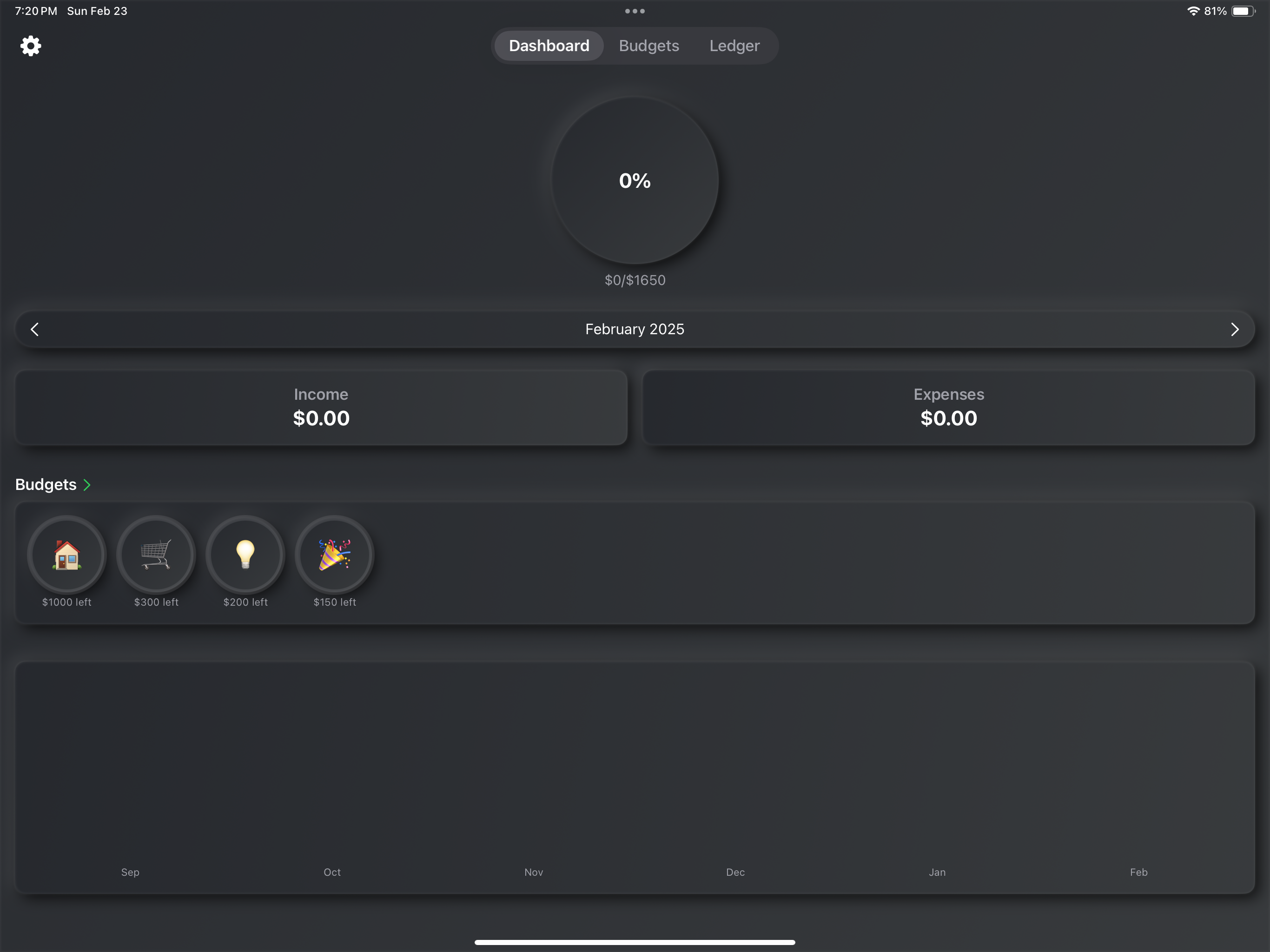Viewport: 1270px width, 952px height.
Task: Select the Feb label on the chart
Action: (x=1138, y=872)
